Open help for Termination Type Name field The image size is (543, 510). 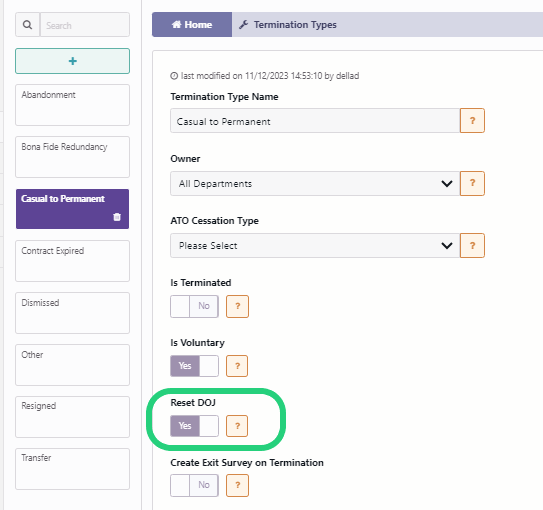point(472,120)
